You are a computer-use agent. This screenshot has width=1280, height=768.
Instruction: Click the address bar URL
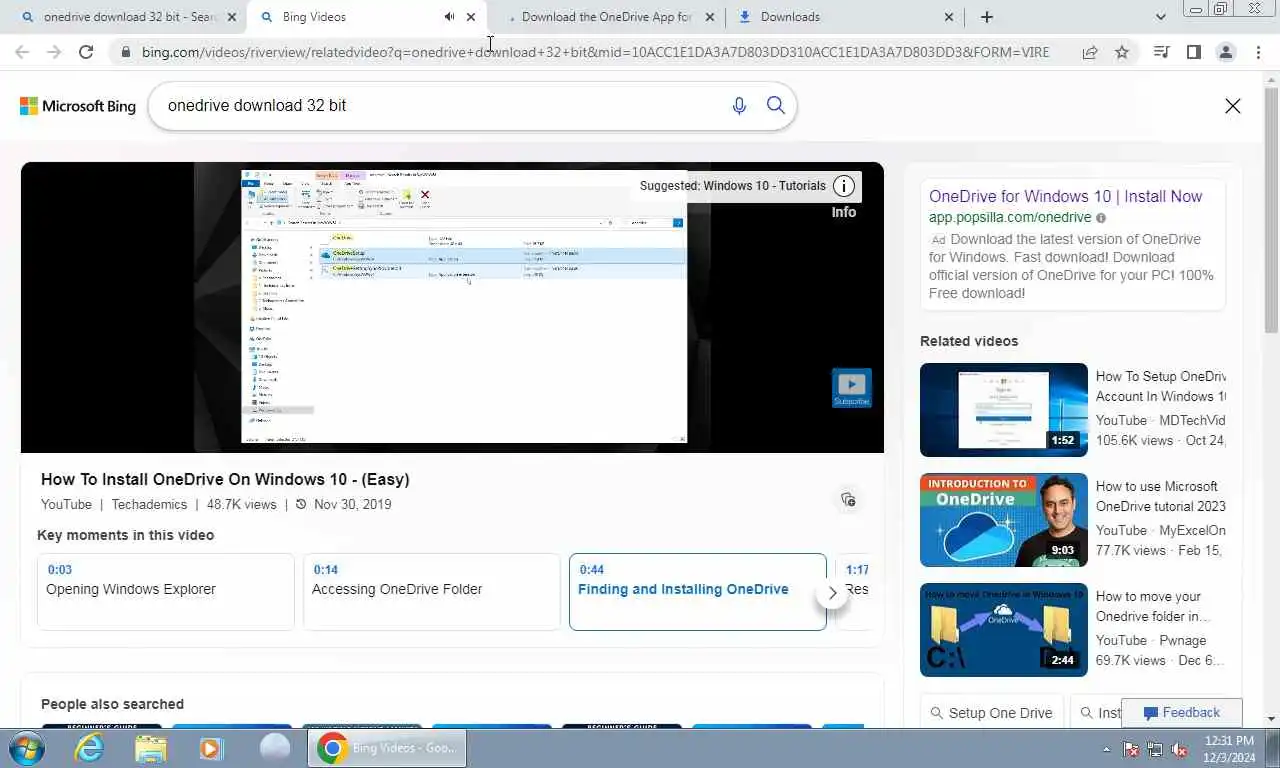pos(595,52)
